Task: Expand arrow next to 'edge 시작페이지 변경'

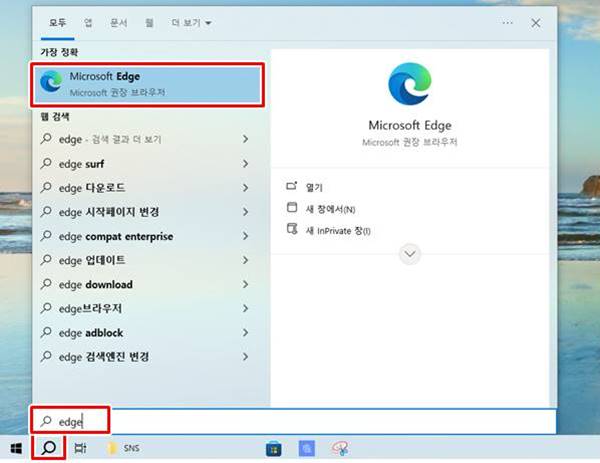Action: [x=245, y=212]
